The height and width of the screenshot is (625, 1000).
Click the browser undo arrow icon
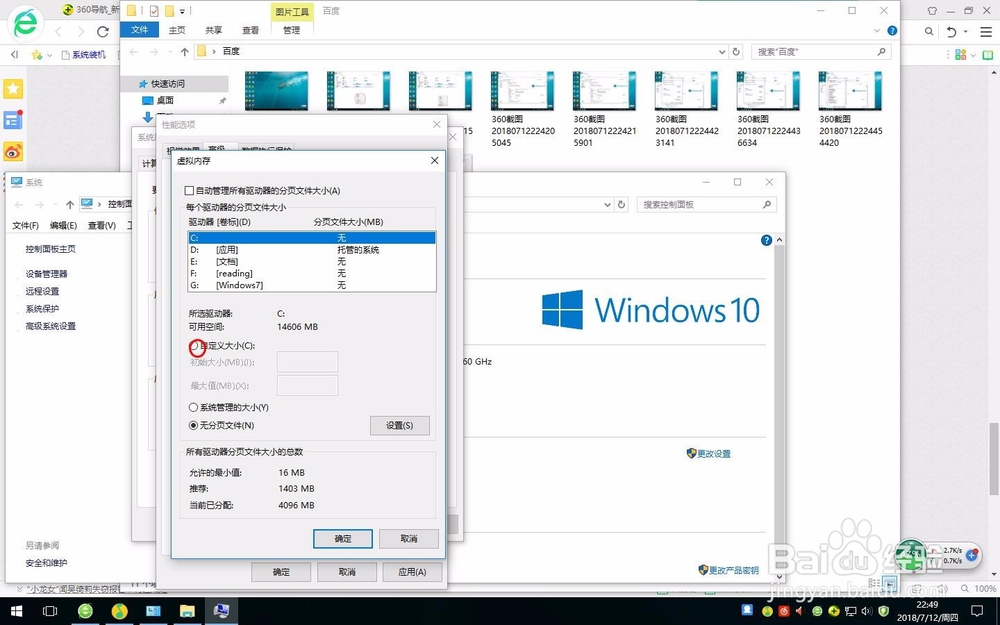click(x=952, y=31)
